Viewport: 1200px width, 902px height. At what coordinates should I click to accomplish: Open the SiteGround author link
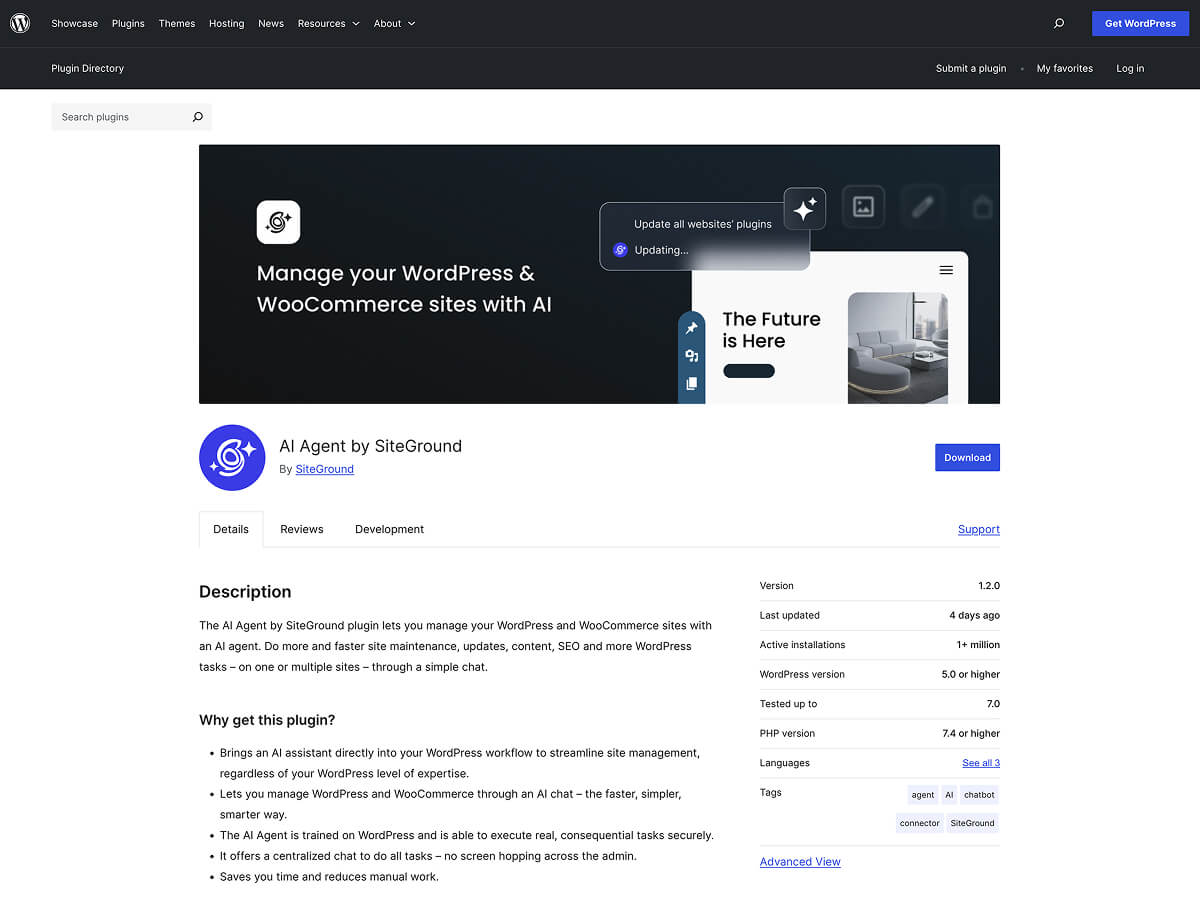tap(325, 469)
